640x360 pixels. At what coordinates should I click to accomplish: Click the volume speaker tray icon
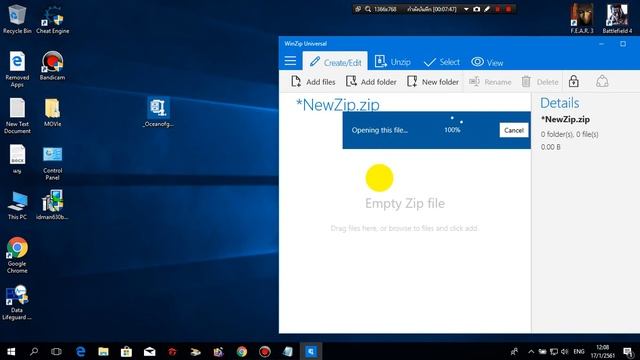564,351
